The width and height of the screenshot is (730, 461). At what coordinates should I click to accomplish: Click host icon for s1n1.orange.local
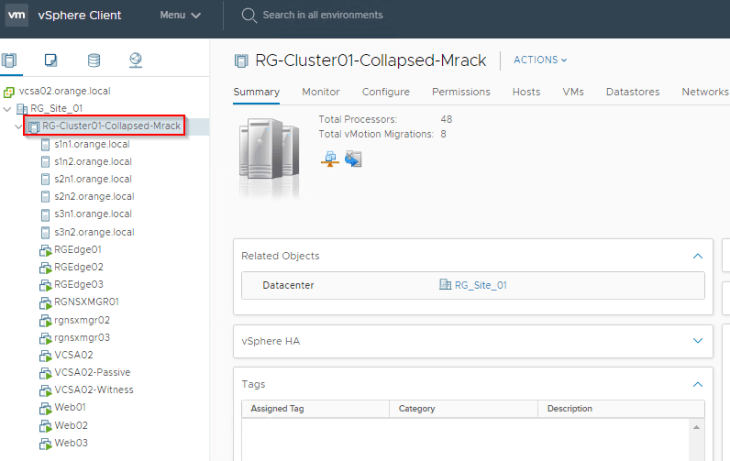click(x=45, y=144)
